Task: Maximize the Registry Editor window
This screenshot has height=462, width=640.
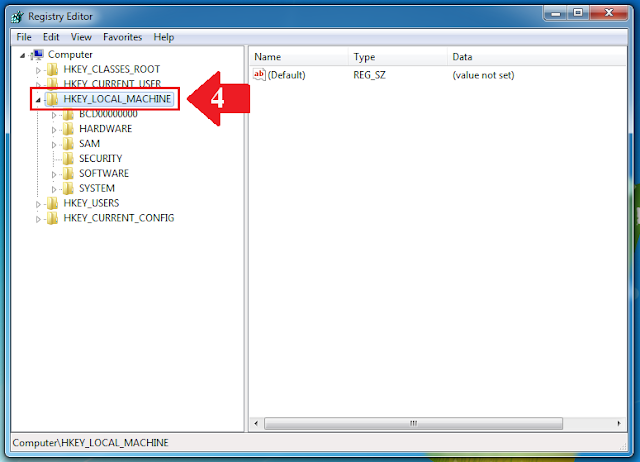Action: click(x=578, y=13)
